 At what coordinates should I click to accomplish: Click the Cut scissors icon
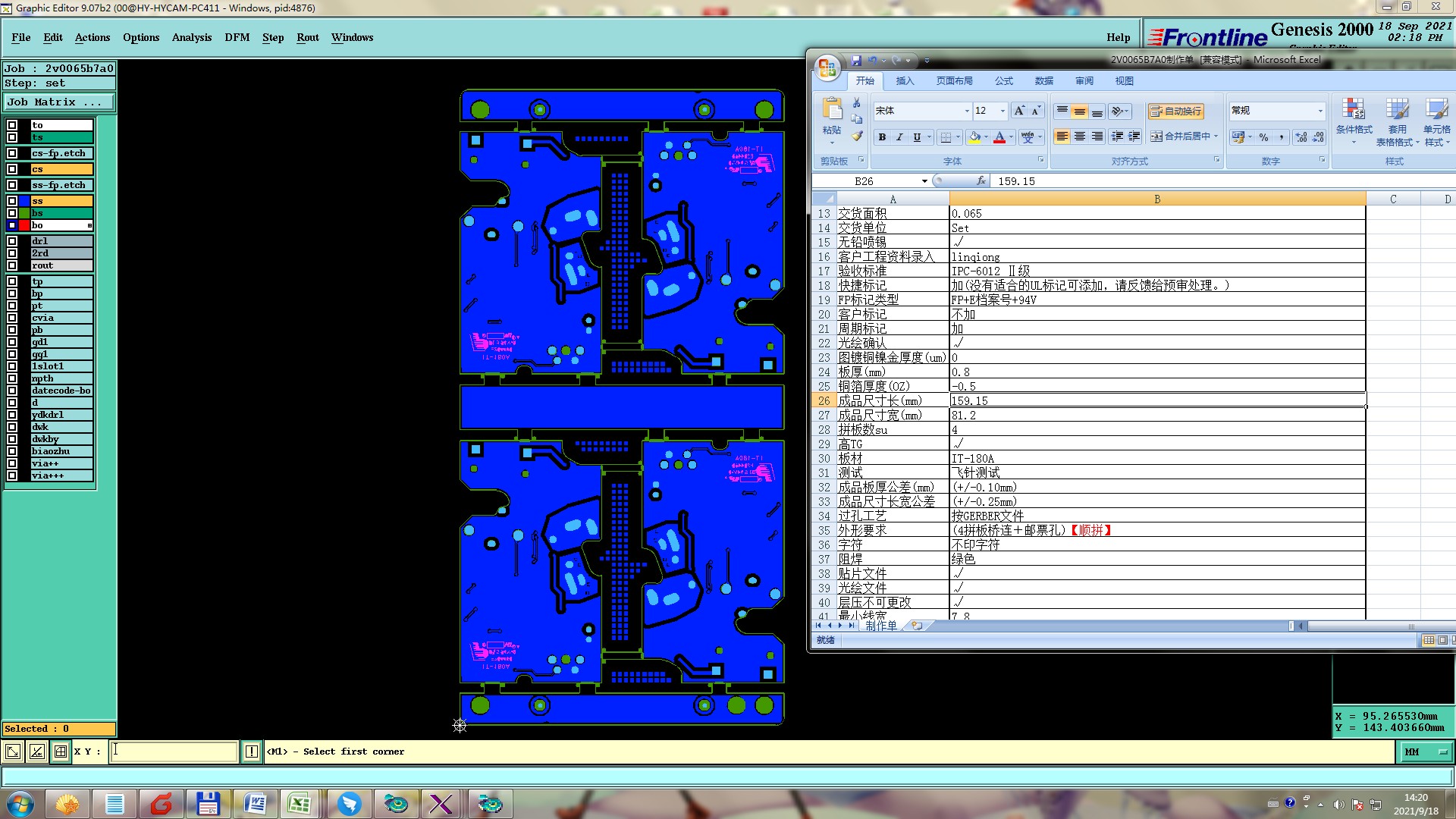click(x=857, y=103)
